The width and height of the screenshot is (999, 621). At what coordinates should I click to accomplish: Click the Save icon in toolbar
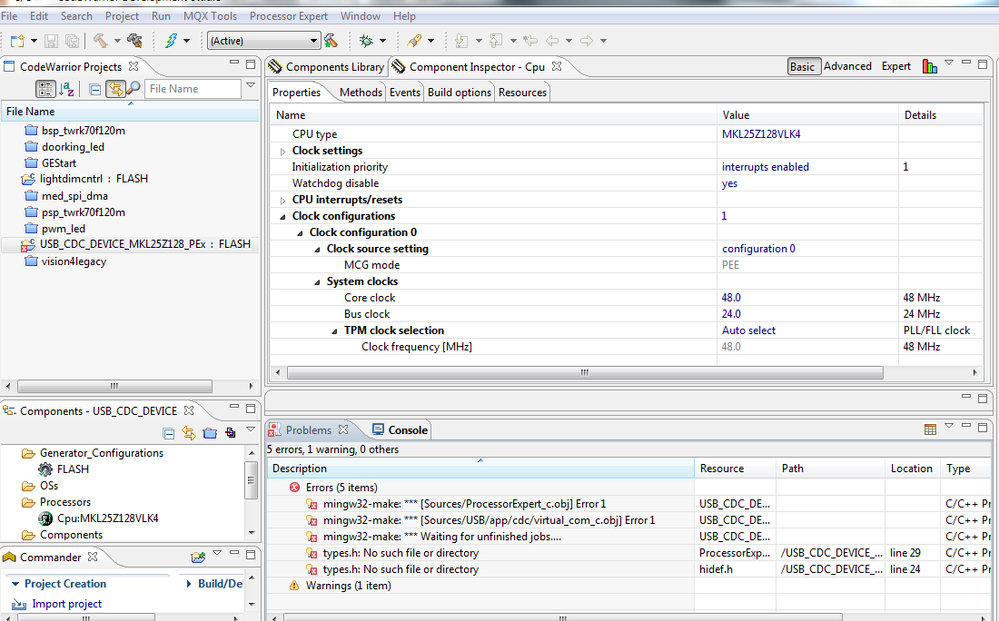tap(51, 41)
